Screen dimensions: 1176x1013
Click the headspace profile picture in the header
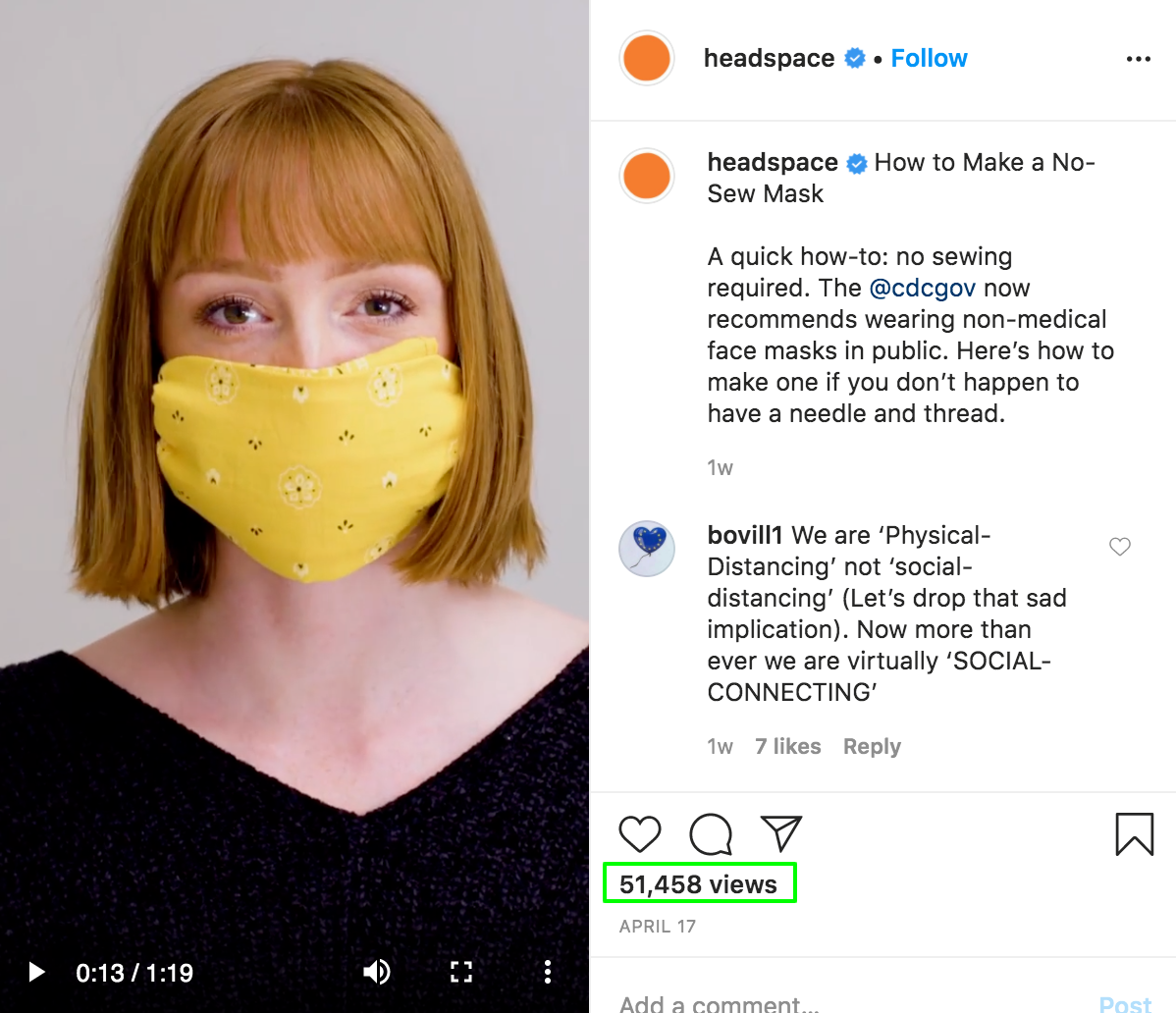pyautogui.click(x=646, y=58)
